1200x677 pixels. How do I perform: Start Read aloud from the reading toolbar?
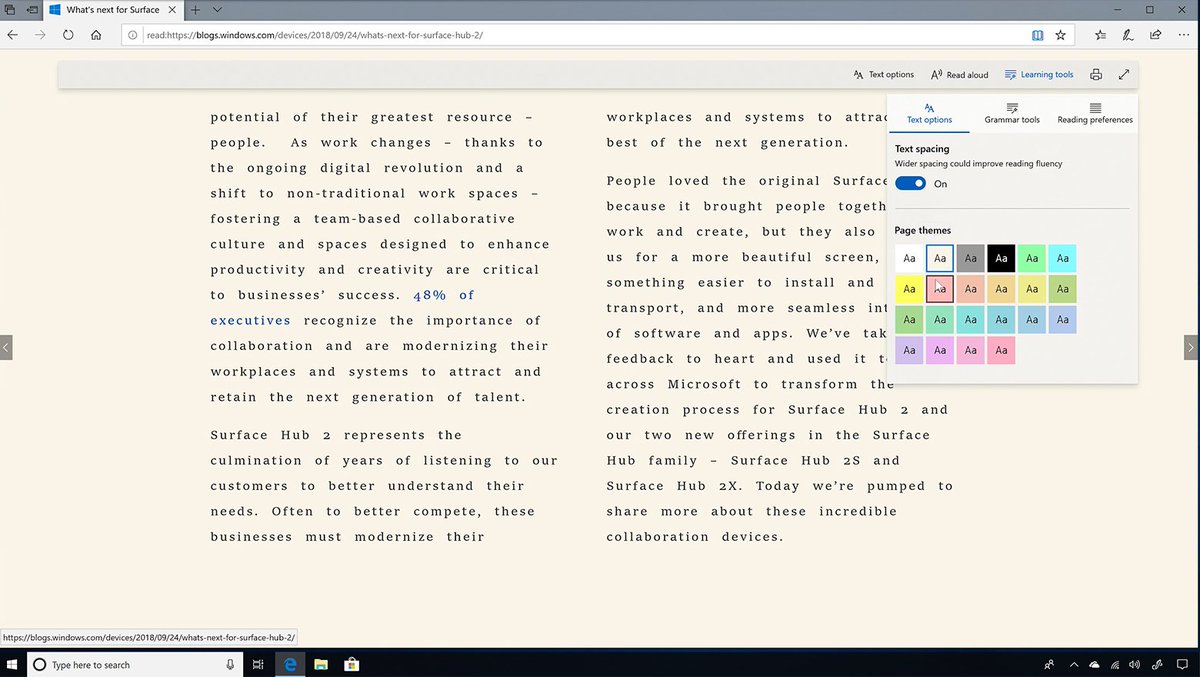tap(958, 74)
